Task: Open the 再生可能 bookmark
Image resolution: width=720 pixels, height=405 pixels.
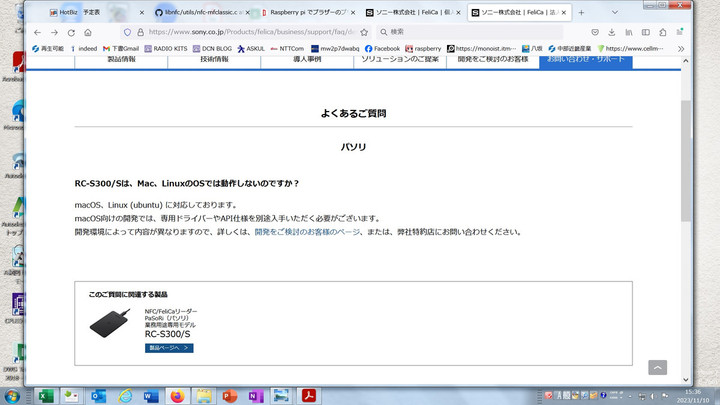Action: (48, 48)
